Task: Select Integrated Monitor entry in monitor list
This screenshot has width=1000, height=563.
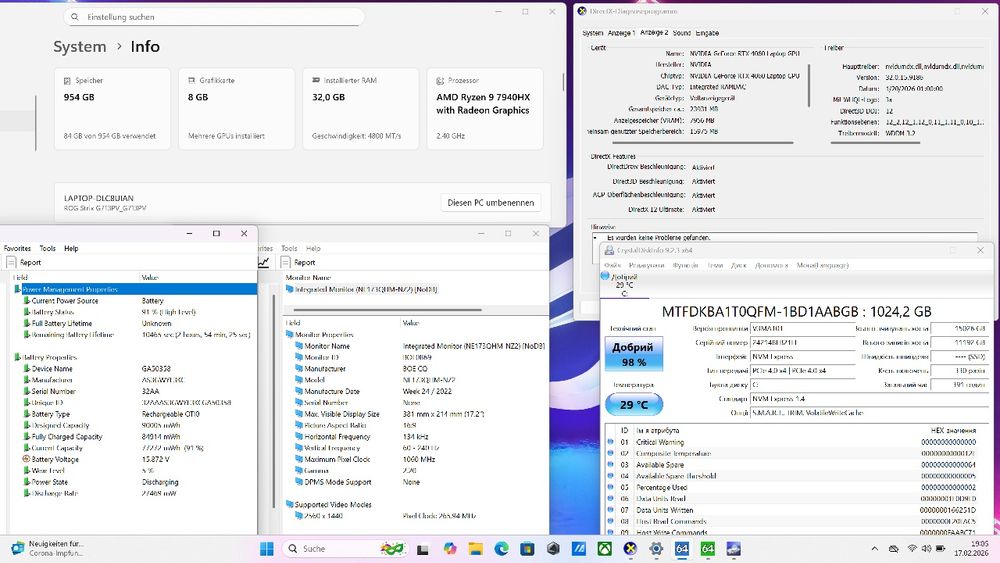Action: click(x=361, y=289)
